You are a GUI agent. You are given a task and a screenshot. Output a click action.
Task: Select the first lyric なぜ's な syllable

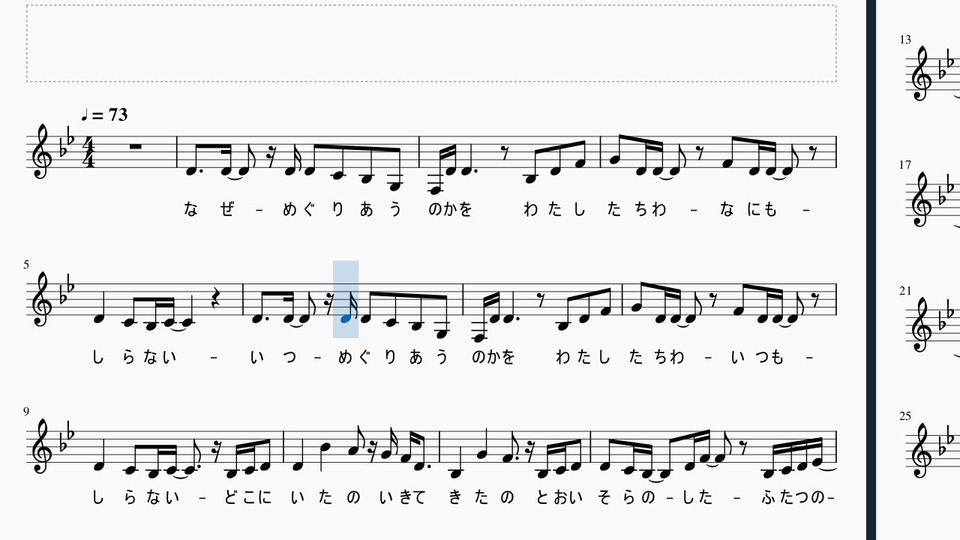point(190,209)
